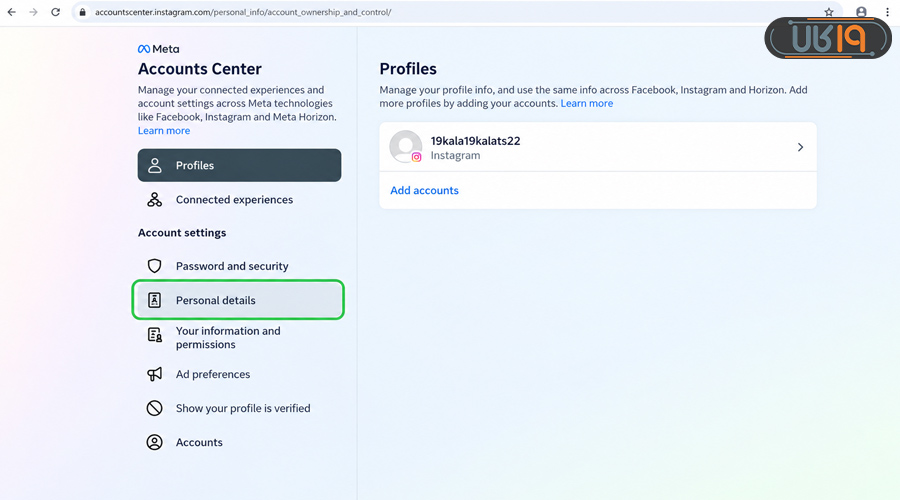Click the Add accounts link
The width and height of the screenshot is (900, 500).
(x=424, y=191)
